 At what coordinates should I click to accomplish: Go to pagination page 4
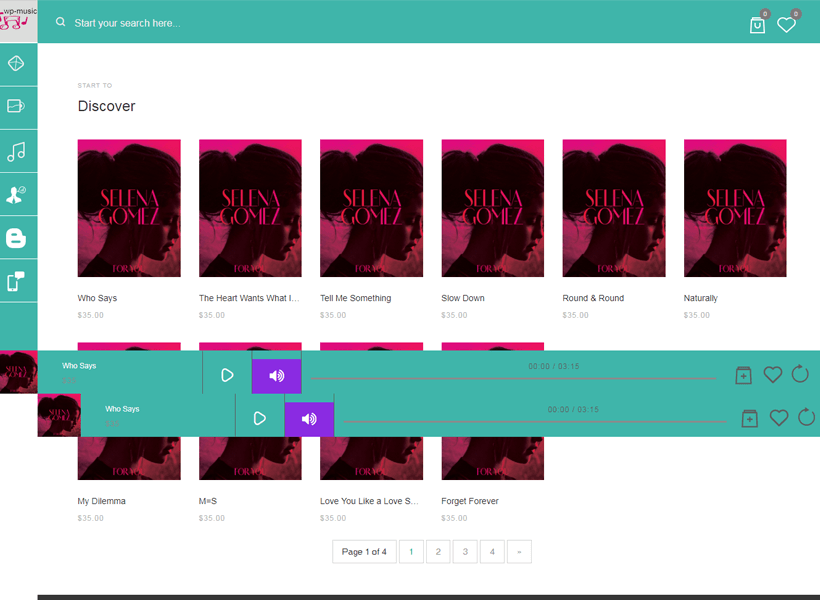(492, 551)
